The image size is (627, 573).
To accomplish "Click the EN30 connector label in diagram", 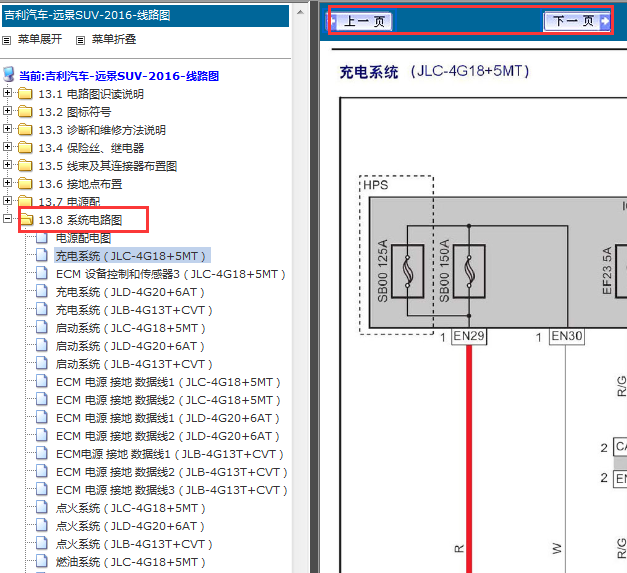I will tap(567, 336).
